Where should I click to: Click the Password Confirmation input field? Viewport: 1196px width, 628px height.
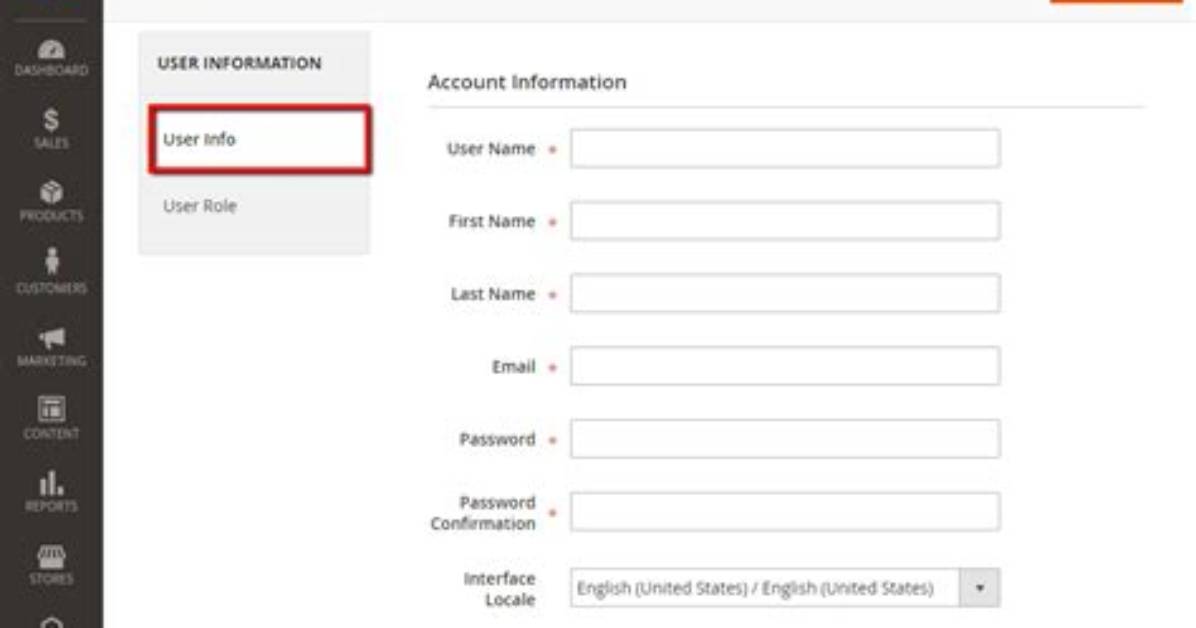[785, 512]
